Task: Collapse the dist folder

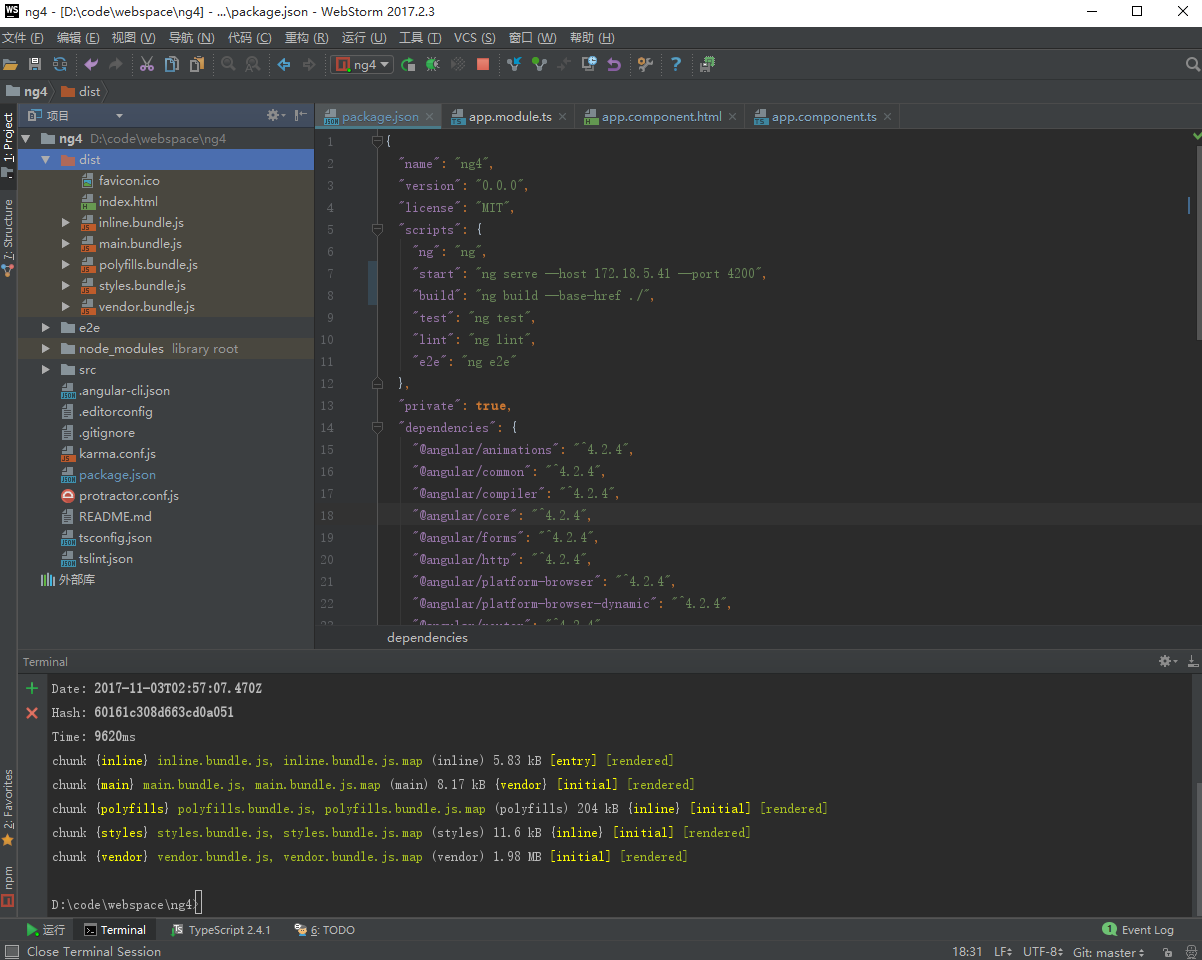Action: pos(45,160)
